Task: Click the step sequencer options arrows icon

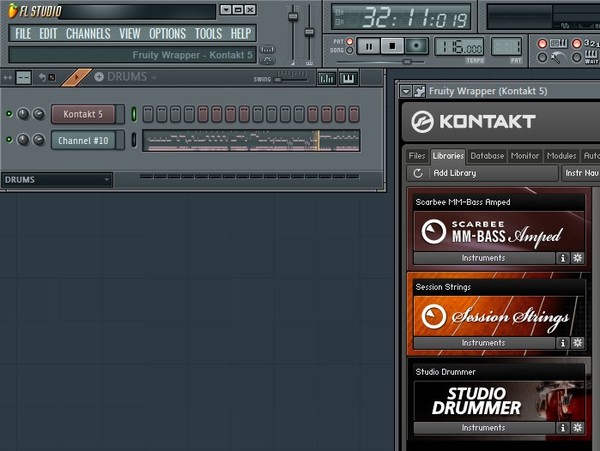Action: [x=7, y=78]
